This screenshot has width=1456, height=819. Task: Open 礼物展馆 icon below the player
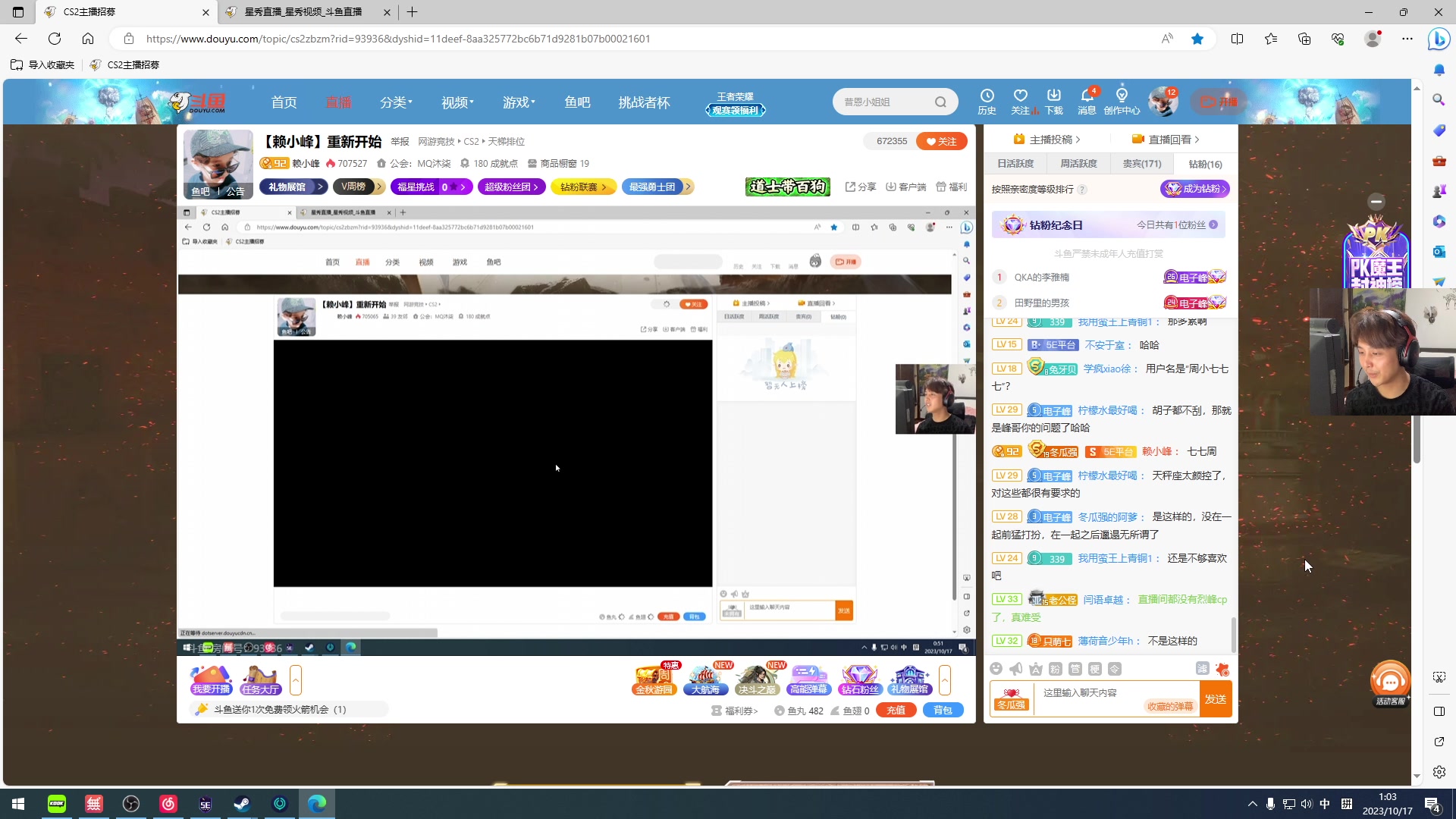pos(910,679)
